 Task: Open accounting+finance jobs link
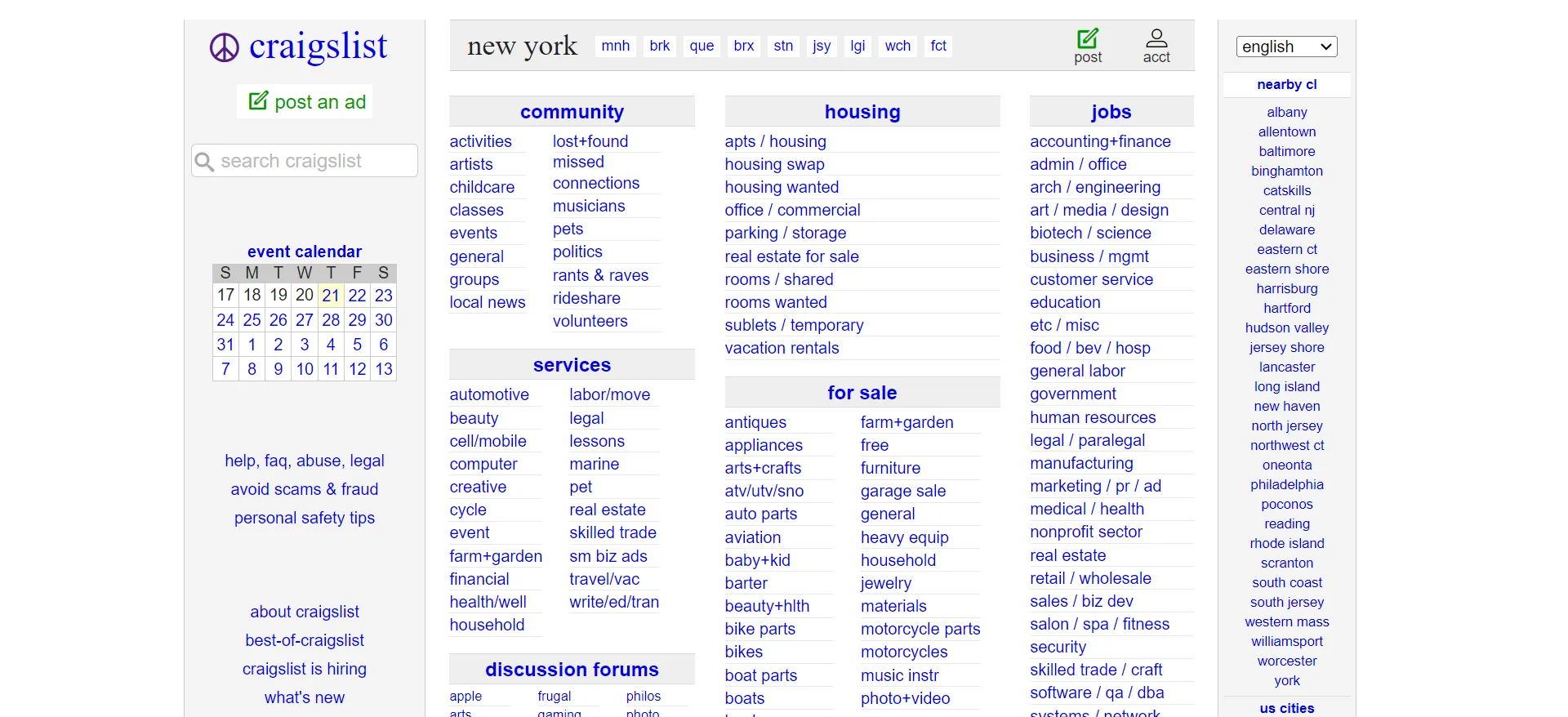(x=1100, y=141)
